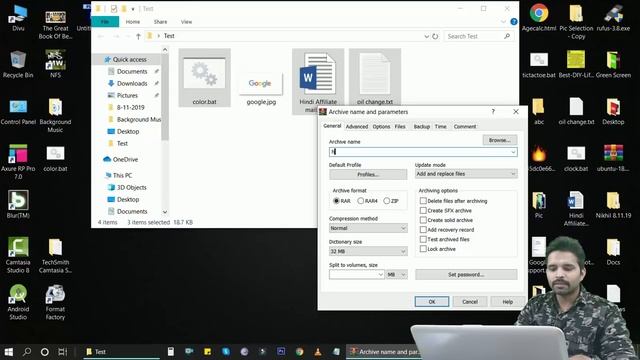Expand Archive name history dropdown arrow
Viewport: 640px width, 360px height.
pyautogui.click(x=513, y=152)
